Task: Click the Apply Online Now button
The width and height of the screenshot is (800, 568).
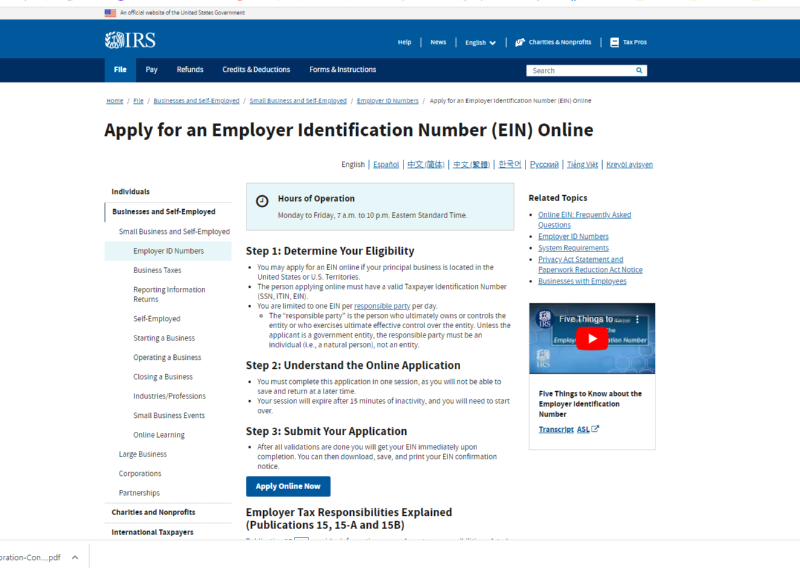Action: [288, 486]
